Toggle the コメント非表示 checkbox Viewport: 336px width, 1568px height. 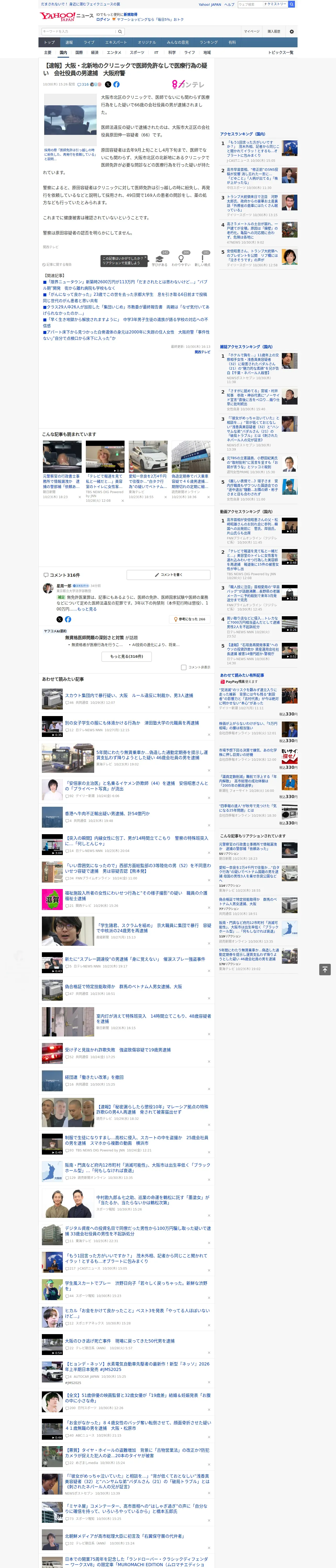click(x=183, y=667)
